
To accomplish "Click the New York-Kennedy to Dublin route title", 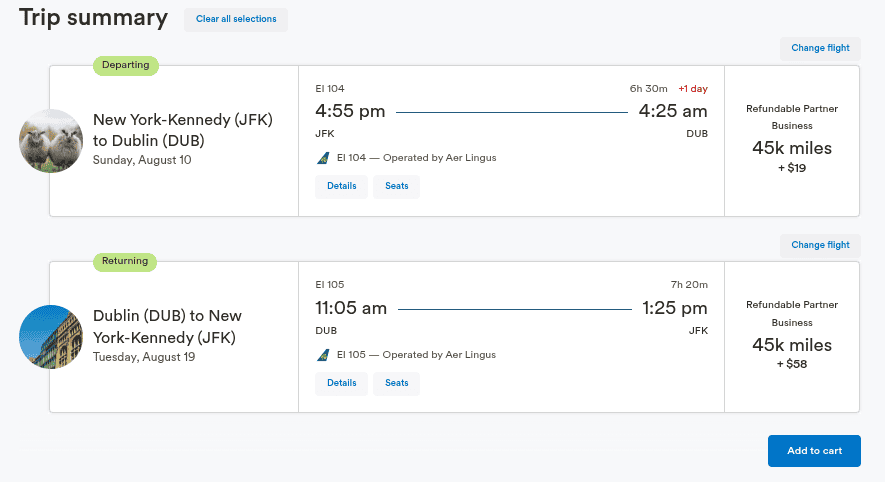I will [x=183, y=130].
